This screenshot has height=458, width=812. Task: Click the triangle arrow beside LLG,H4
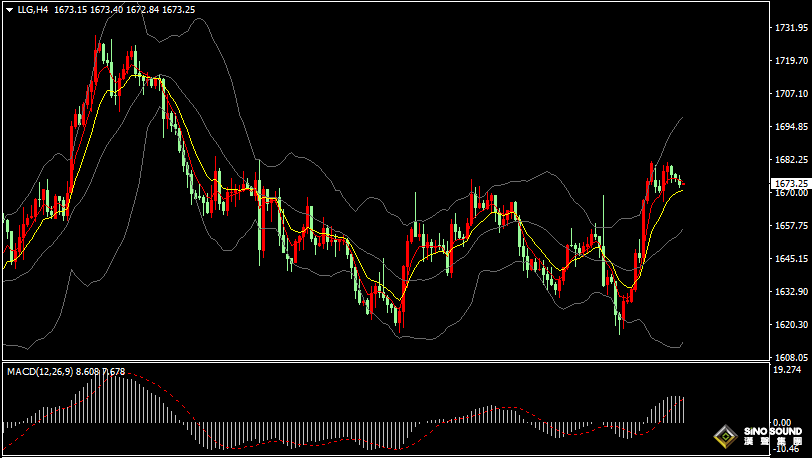[x=9, y=10]
